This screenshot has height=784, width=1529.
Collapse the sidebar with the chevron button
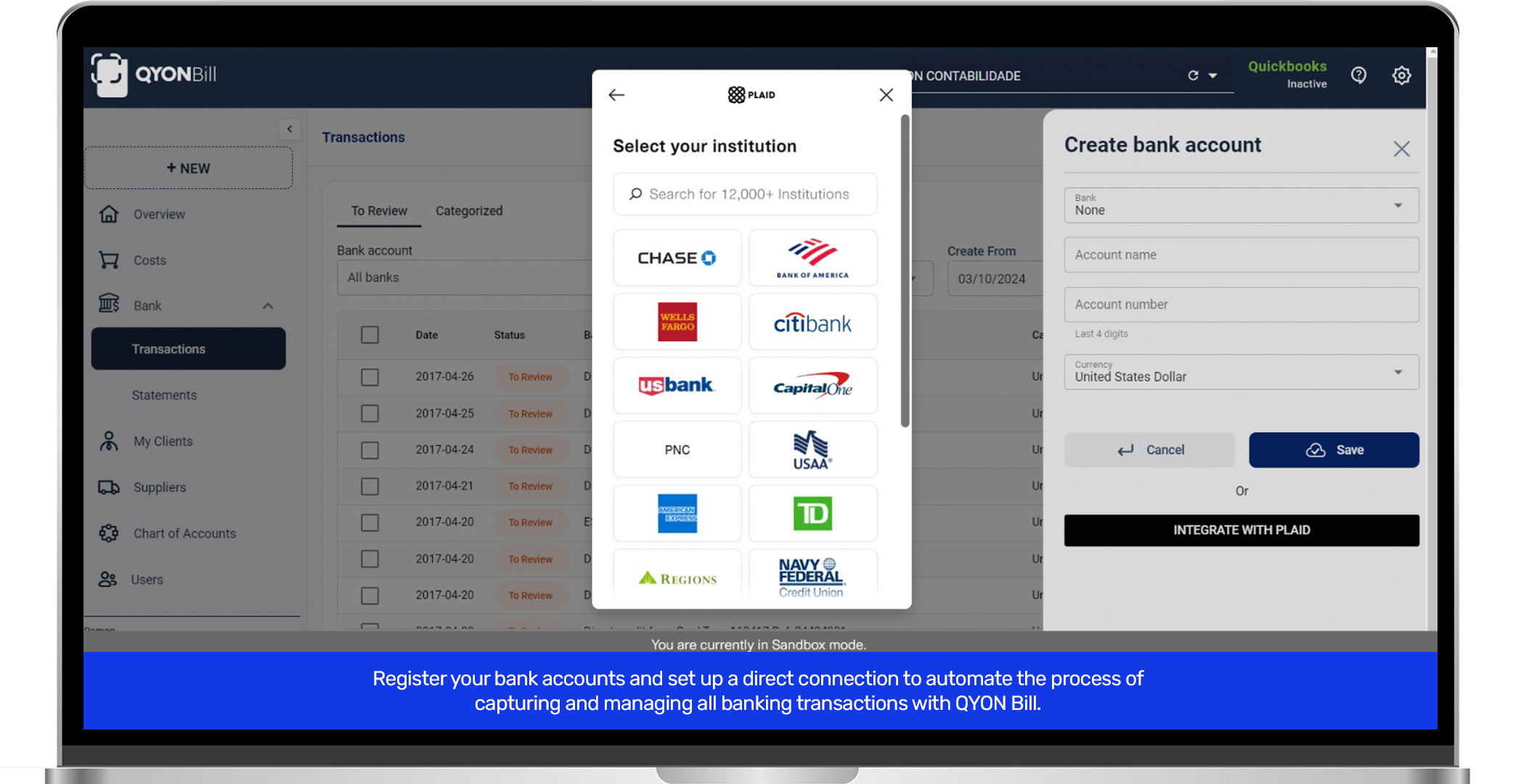290,129
